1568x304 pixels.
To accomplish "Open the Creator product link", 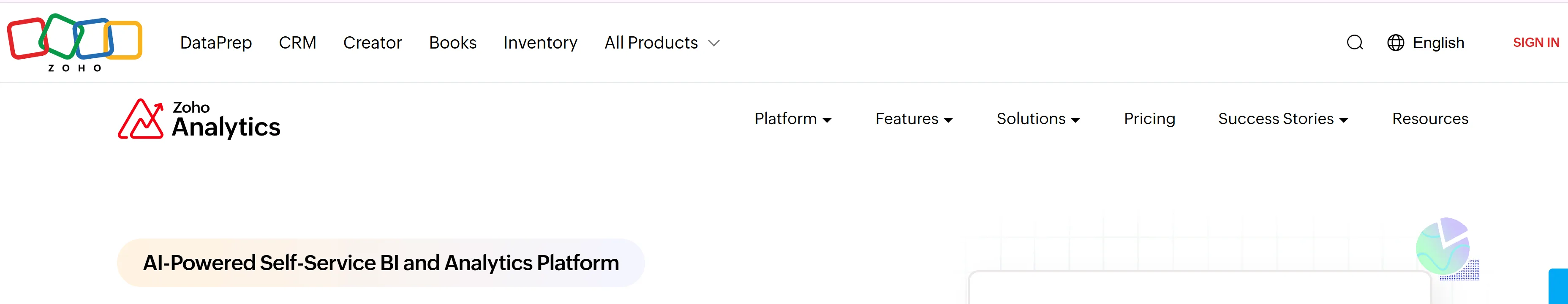I will click(373, 43).
